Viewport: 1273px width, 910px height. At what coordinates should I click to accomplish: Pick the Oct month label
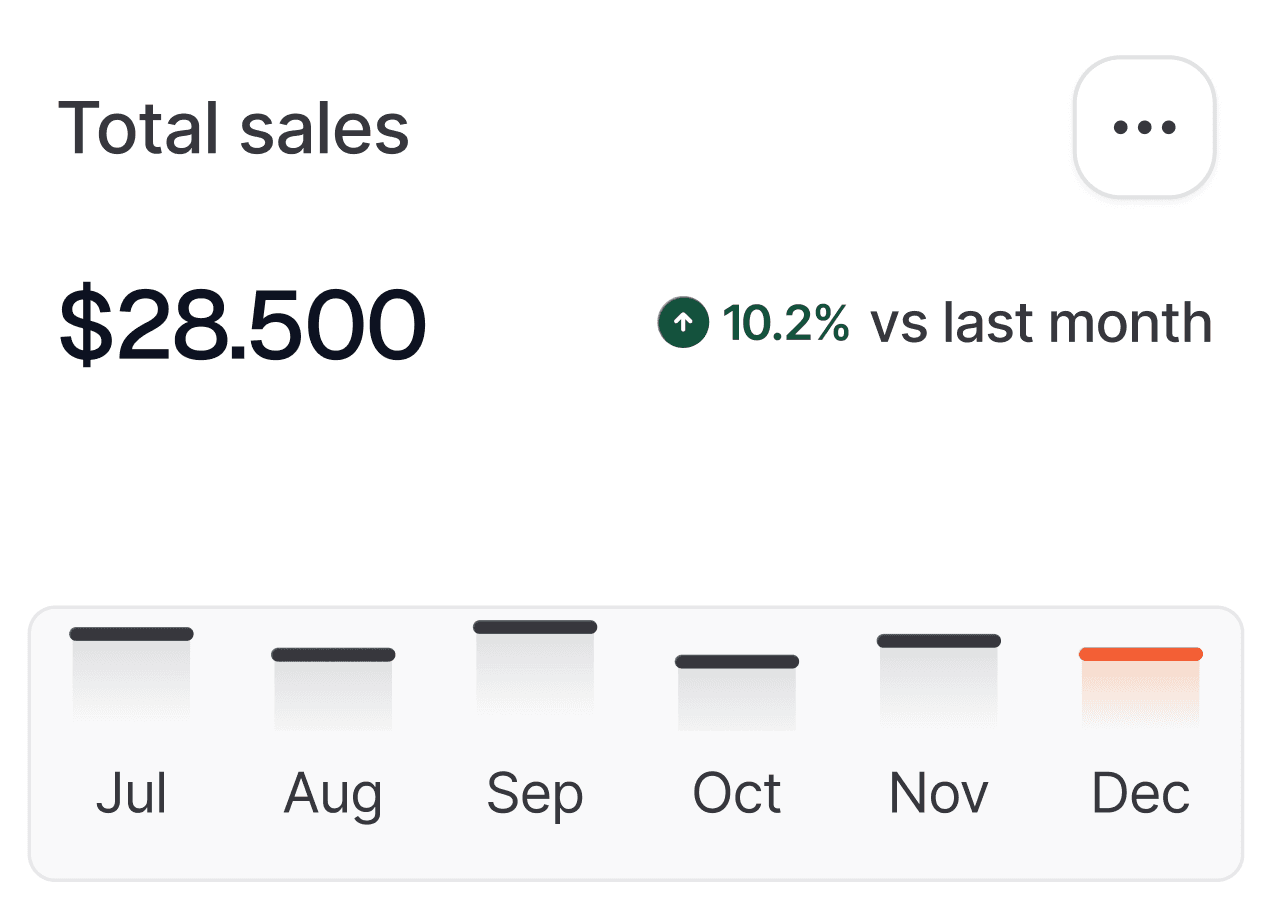737,794
